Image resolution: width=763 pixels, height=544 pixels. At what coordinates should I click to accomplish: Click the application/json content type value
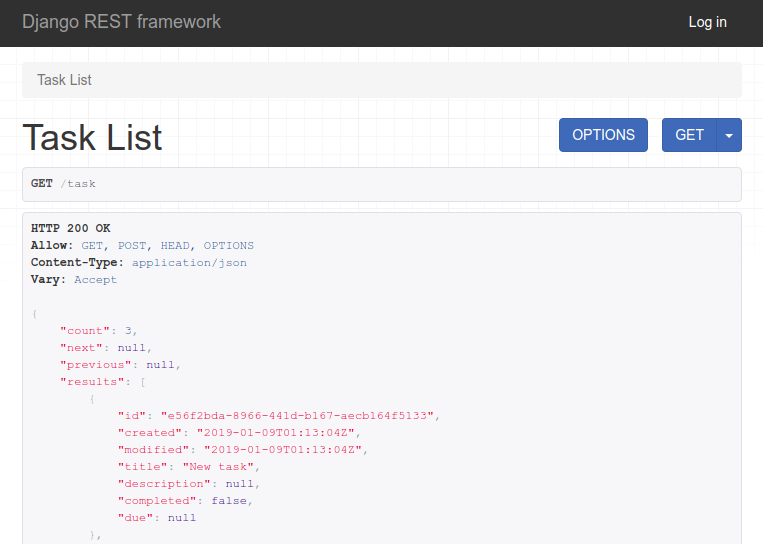(189, 262)
